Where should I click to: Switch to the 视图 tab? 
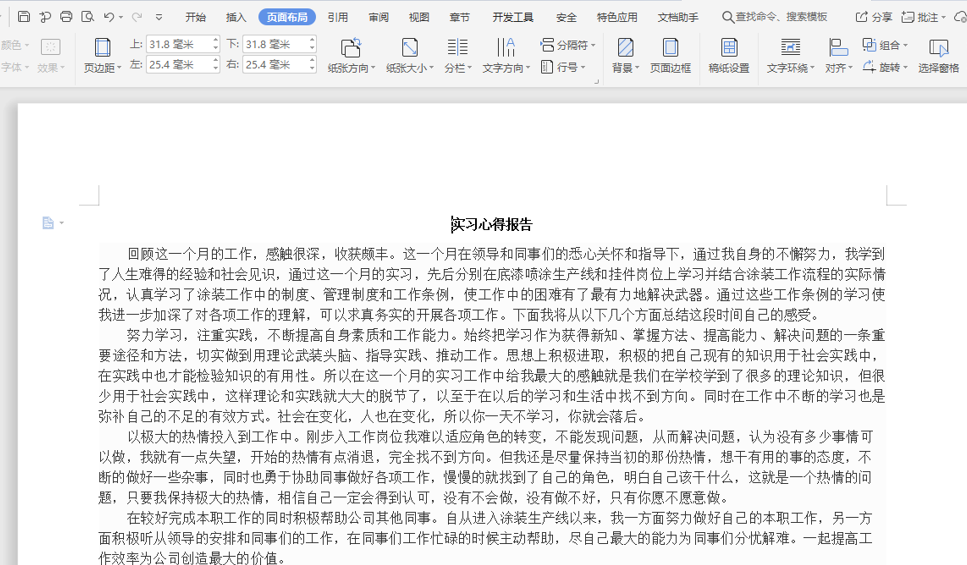tap(419, 17)
